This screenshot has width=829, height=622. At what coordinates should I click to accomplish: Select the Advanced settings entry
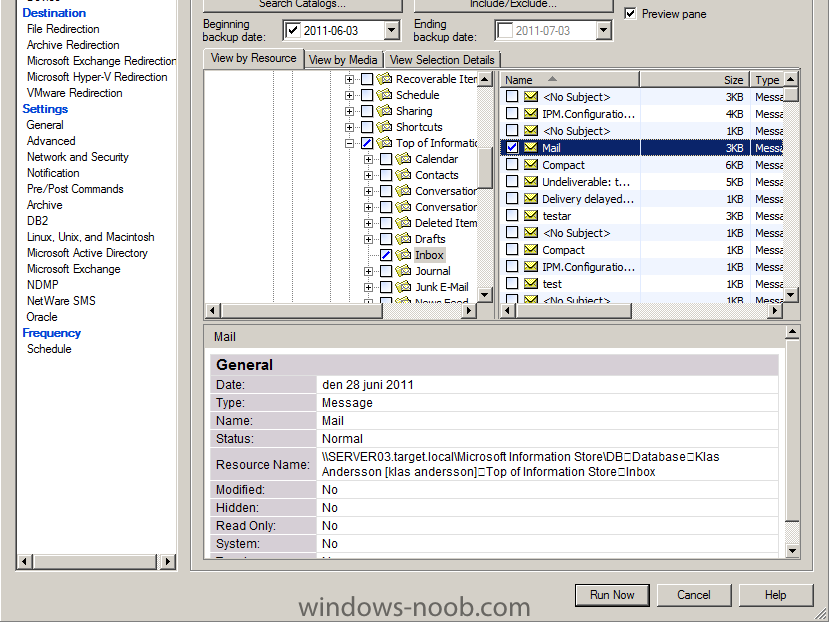coord(51,141)
